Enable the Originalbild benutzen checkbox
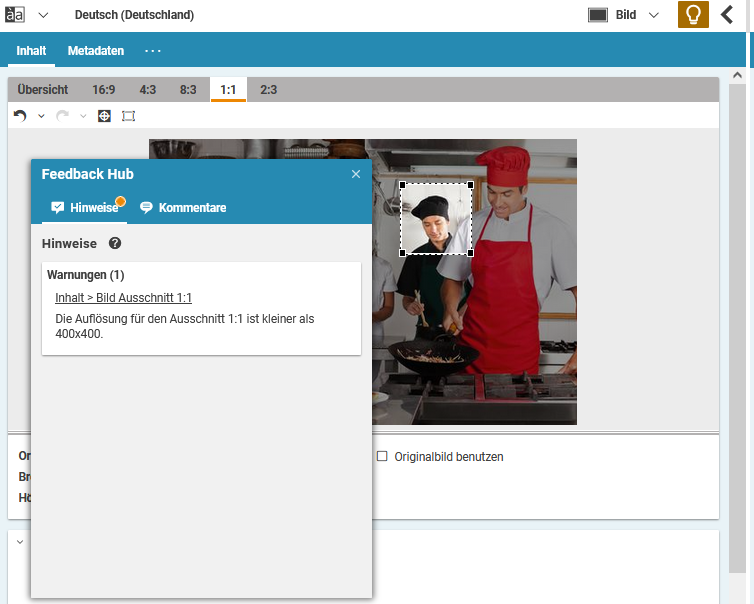 (382, 456)
